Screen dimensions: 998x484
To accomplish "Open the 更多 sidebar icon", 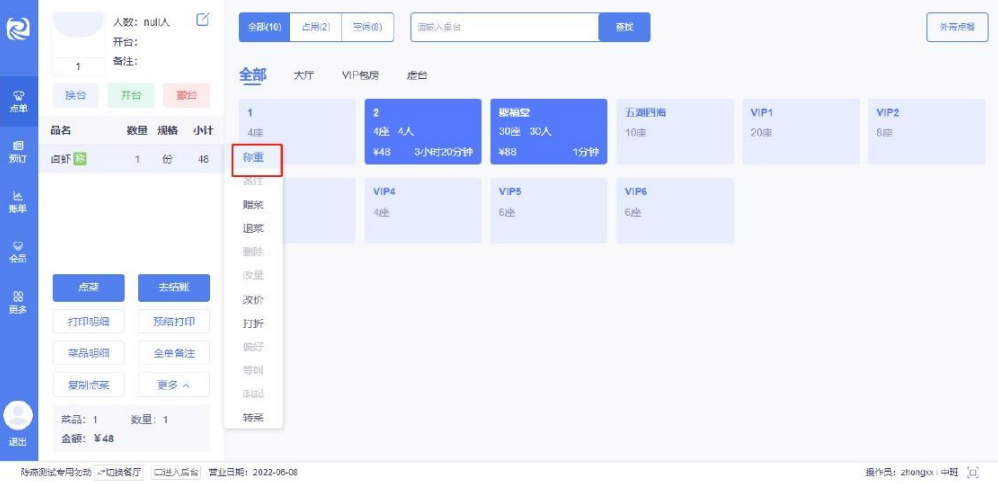I will [x=18, y=301].
